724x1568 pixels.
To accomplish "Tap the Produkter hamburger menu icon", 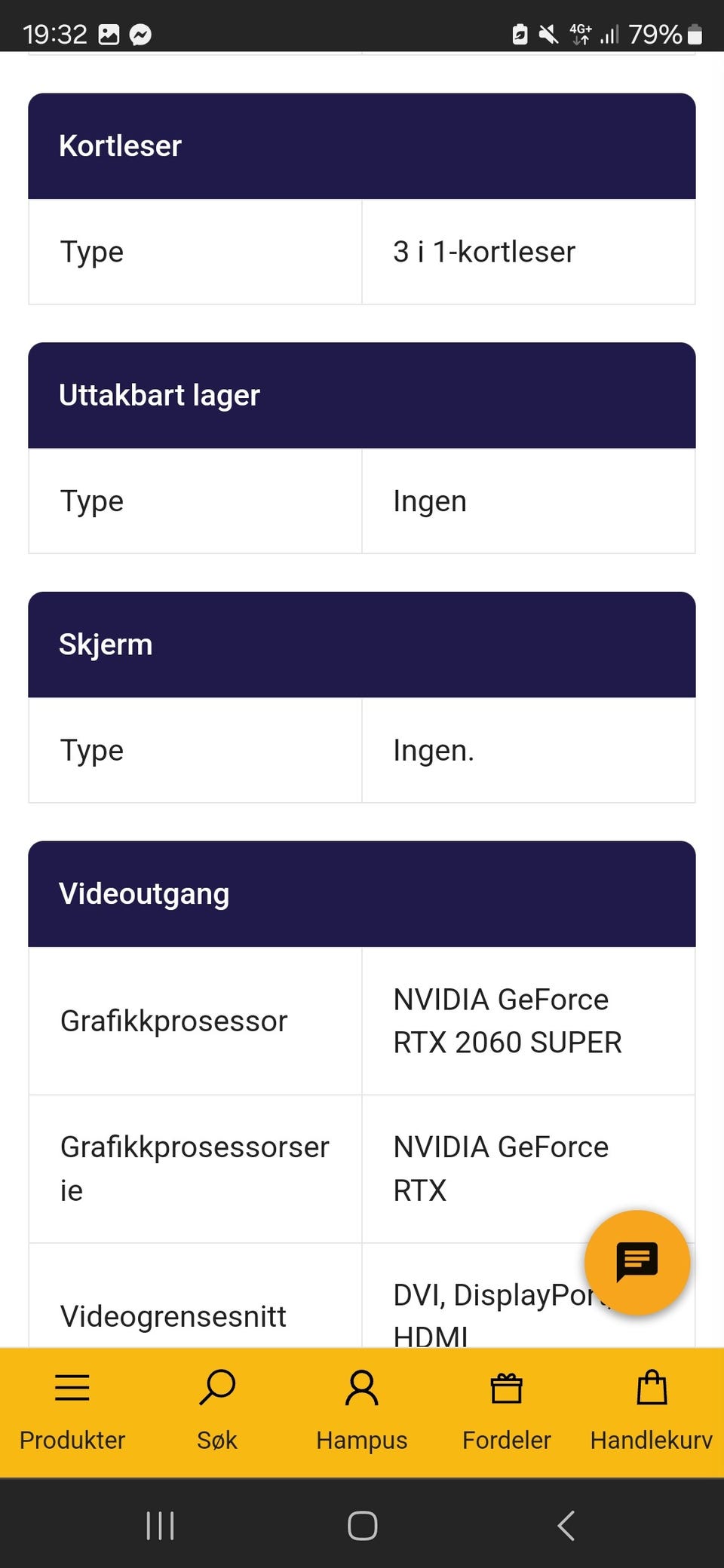I will [72, 1388].
